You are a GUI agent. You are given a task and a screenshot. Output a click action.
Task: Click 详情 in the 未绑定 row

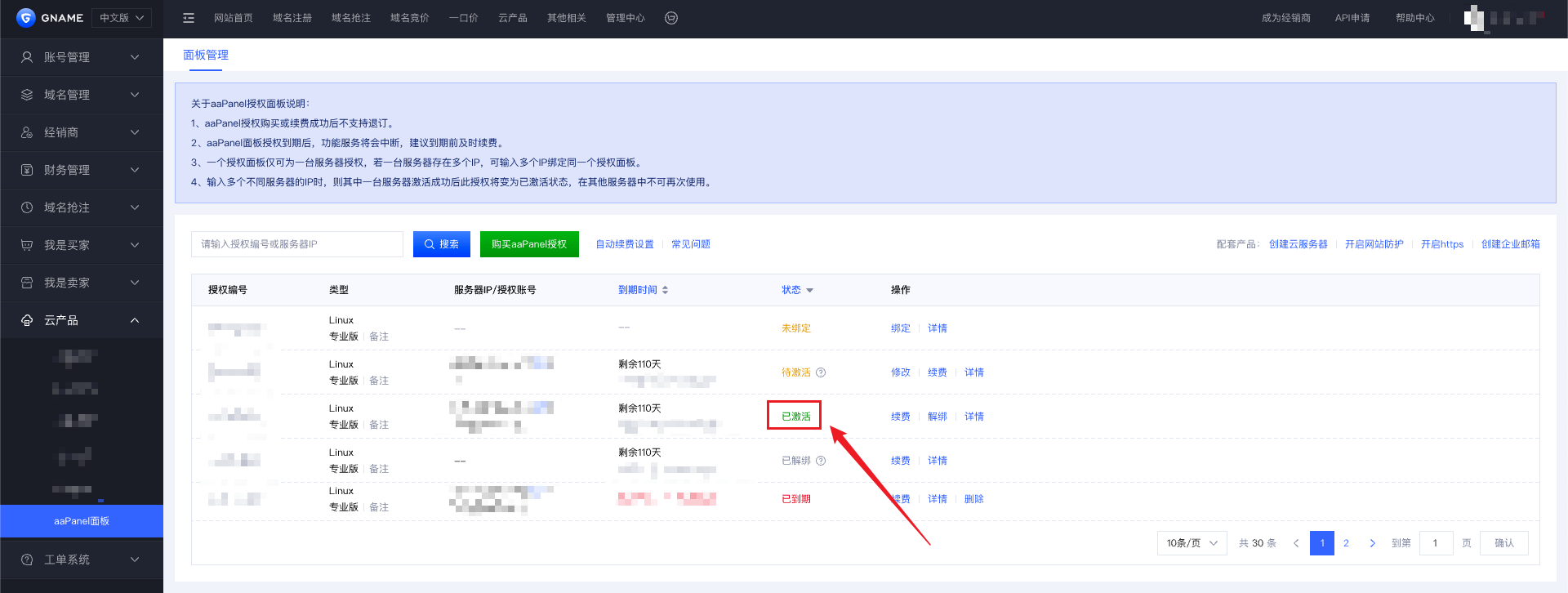tap(938, 328)
